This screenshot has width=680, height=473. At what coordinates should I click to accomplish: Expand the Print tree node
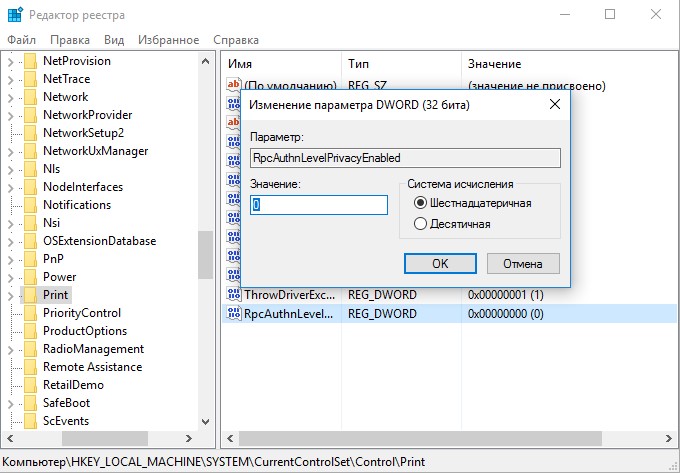coord(11,296)
